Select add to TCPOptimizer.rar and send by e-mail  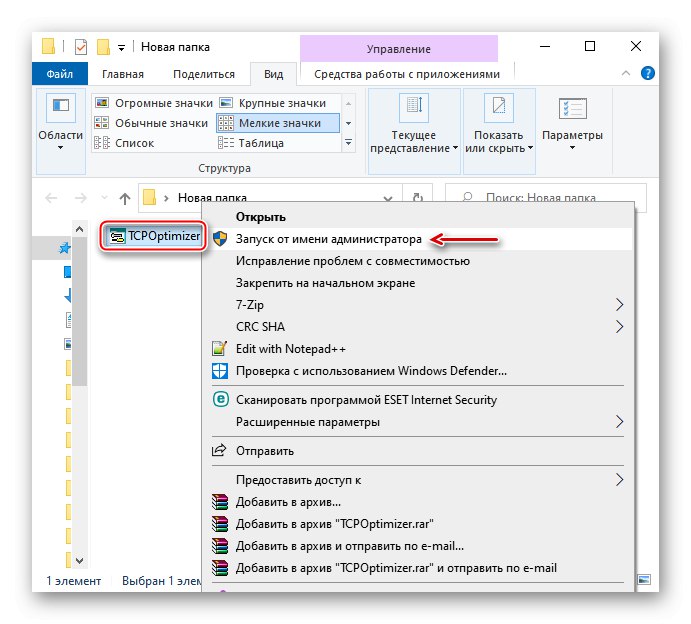point(419,568)
